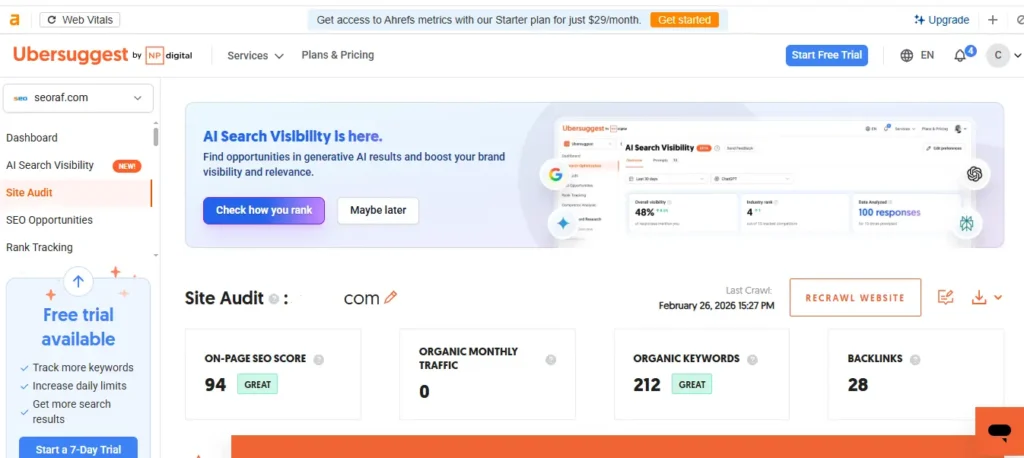Click Organic Monthly Traffic info icon
The height and width of the screenshot is (458, 1024).
coord(551,360)
